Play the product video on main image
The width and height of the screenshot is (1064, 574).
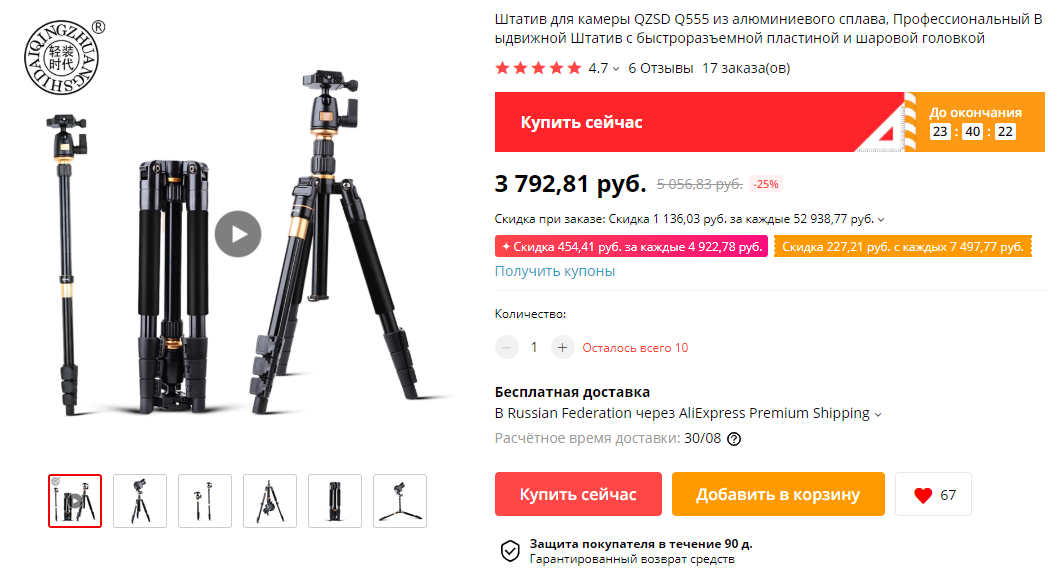[238, 234]
